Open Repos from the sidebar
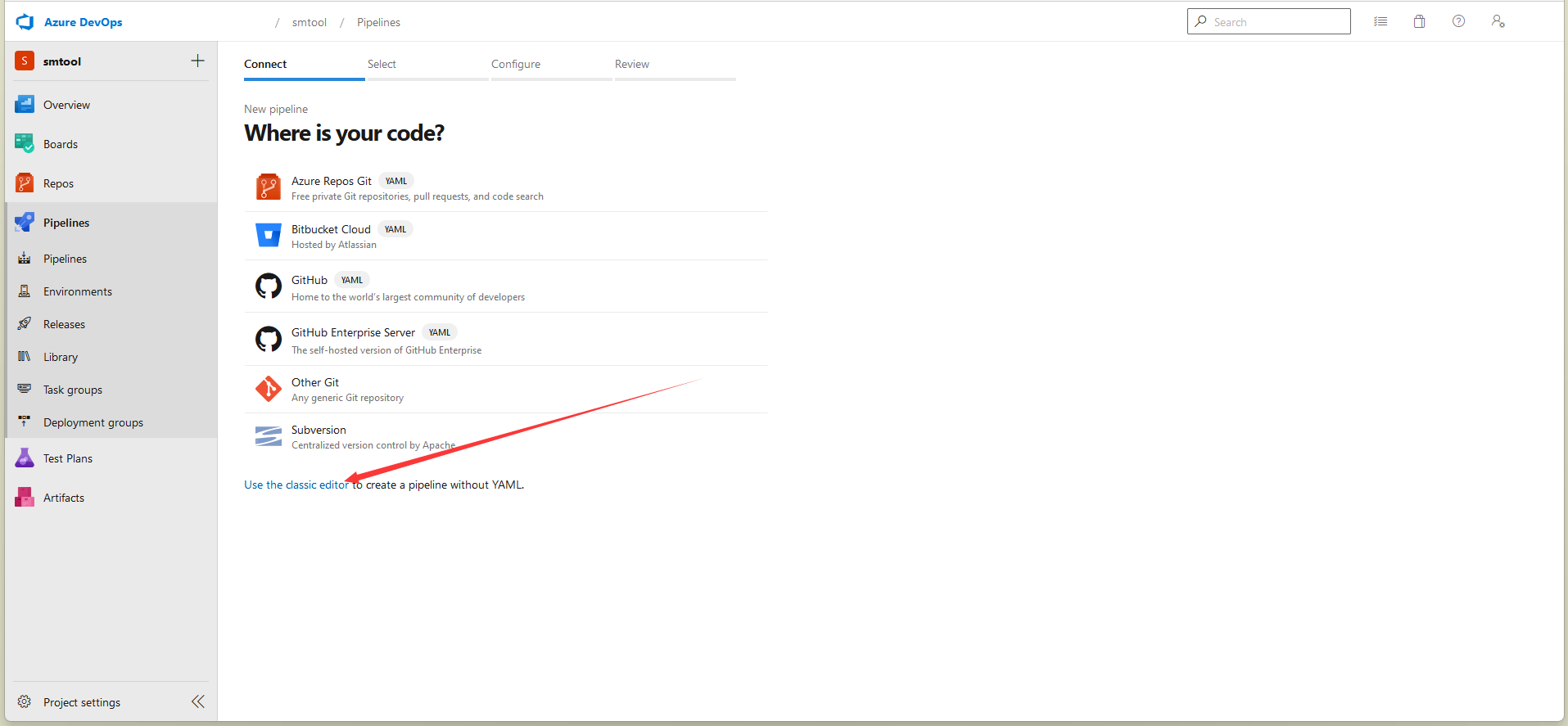Image resolution: width=1568 pixels, height=726 pixels. tap(57, 183)
